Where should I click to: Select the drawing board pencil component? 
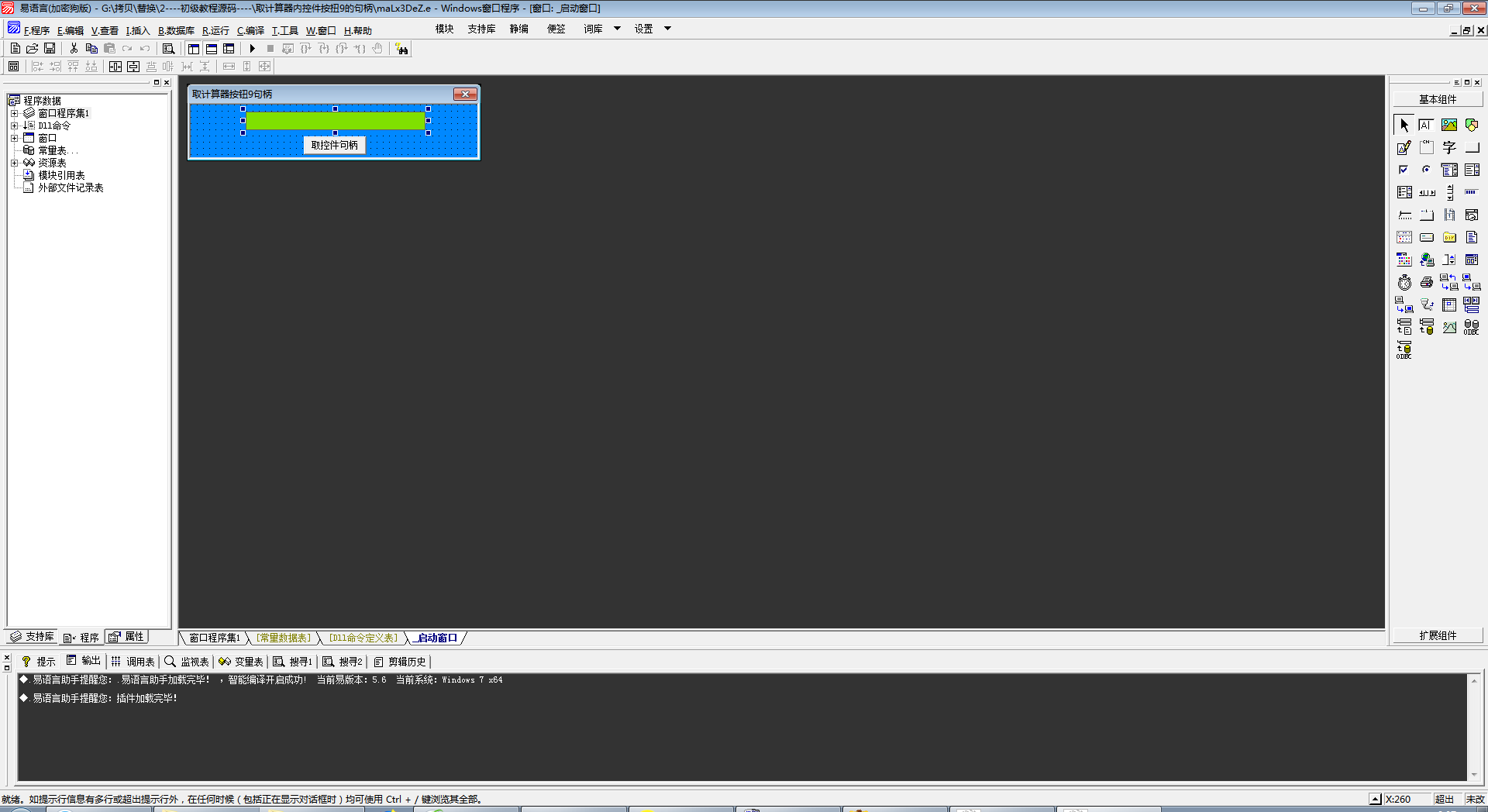click(x=1404, y=147)
